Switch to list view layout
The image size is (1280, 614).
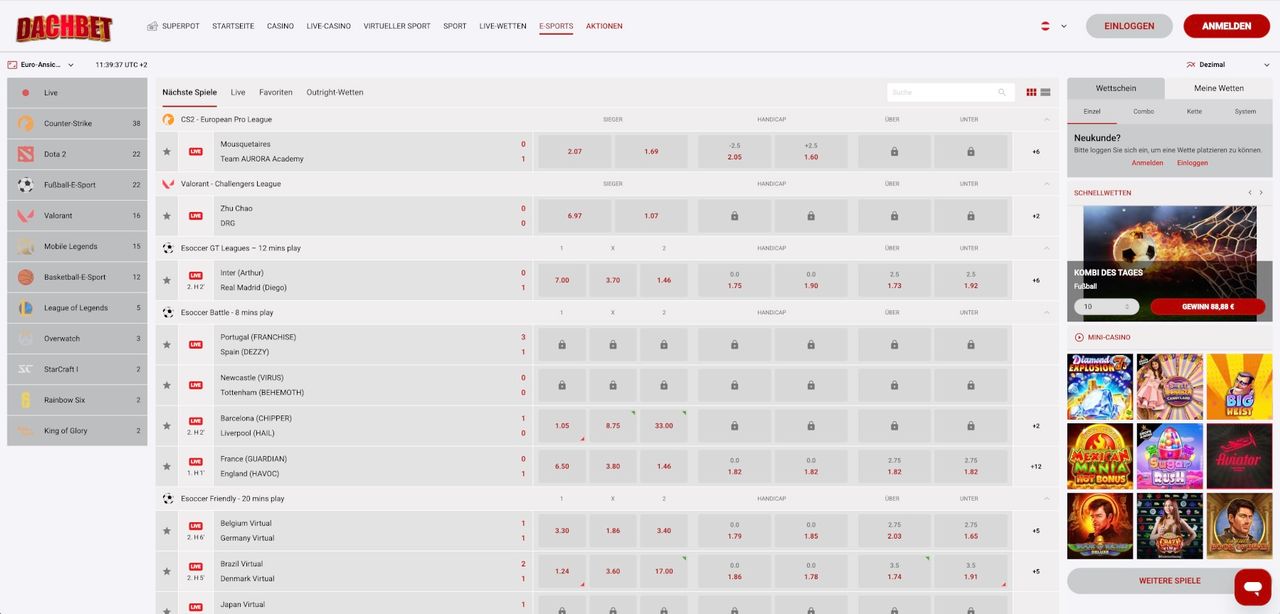1045,92
